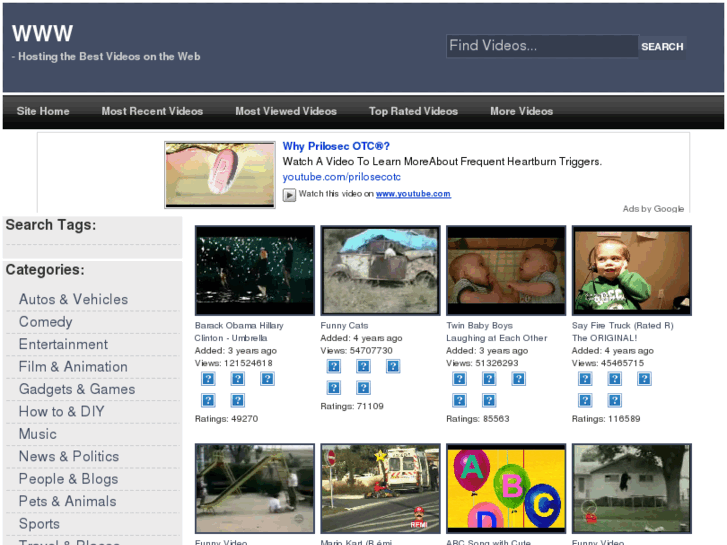Click Barack Obama Hillary Clinton - Umbrella title
Viewport: 727px width, 545px height.
click(x=239, y=332)
